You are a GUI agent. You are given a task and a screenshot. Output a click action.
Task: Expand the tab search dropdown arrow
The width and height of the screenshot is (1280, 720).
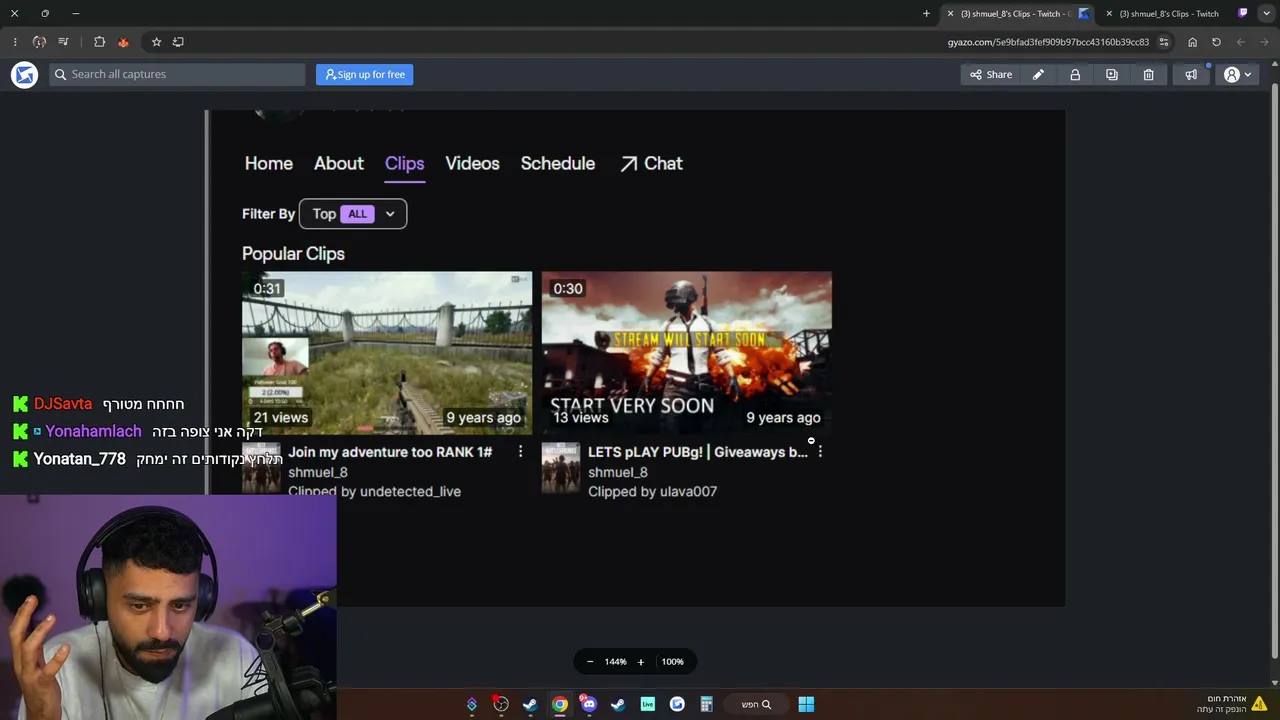[1266, 14]
